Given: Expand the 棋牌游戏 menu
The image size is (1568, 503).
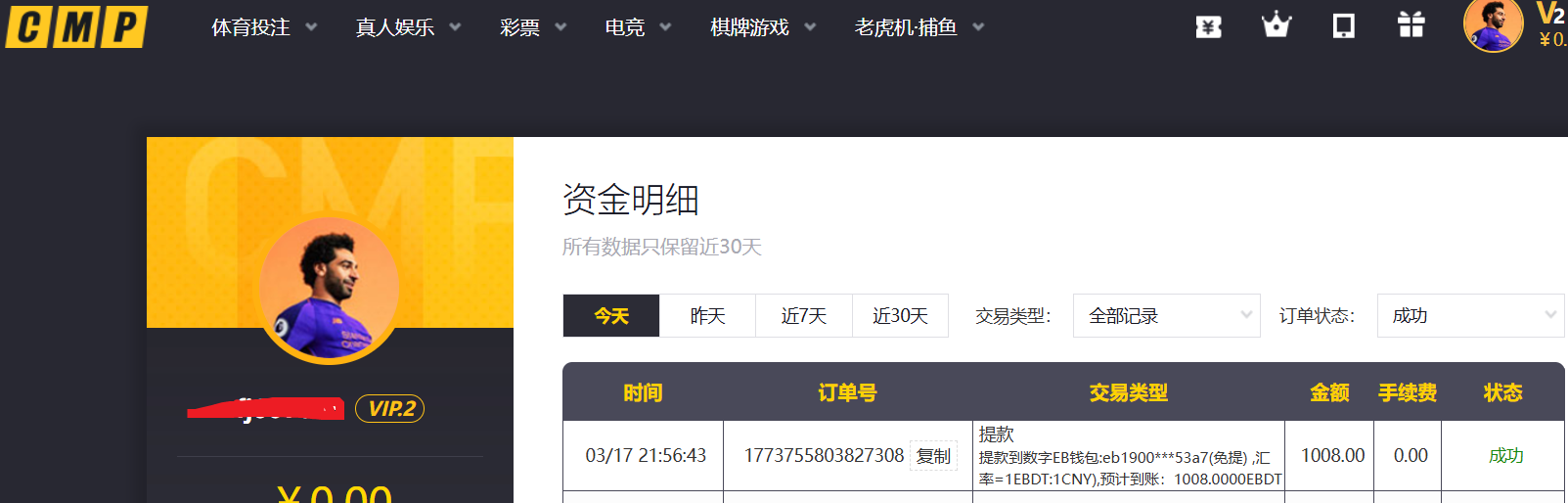Looking at the screenshot, I should pos(762,27).
